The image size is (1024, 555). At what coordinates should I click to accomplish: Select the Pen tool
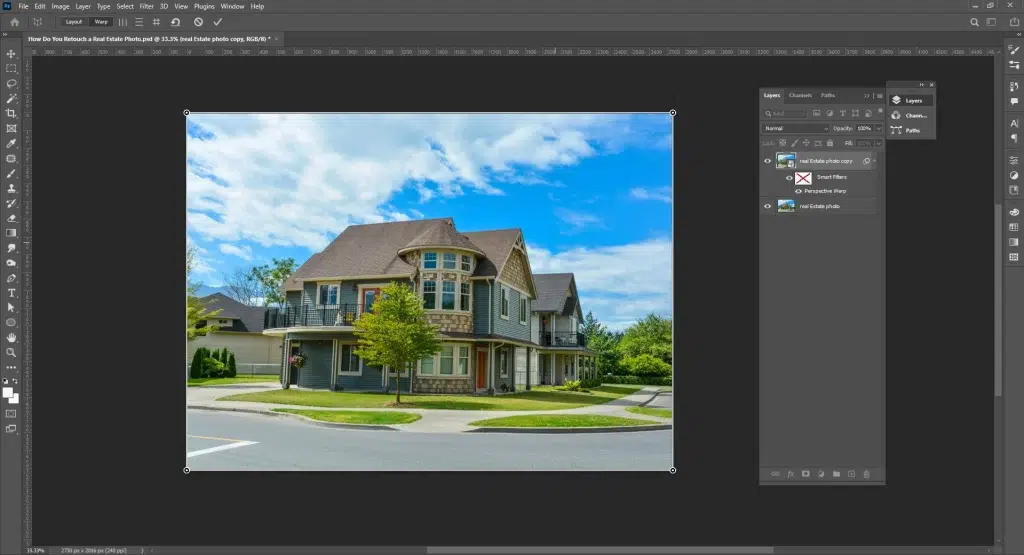point(11,278)
